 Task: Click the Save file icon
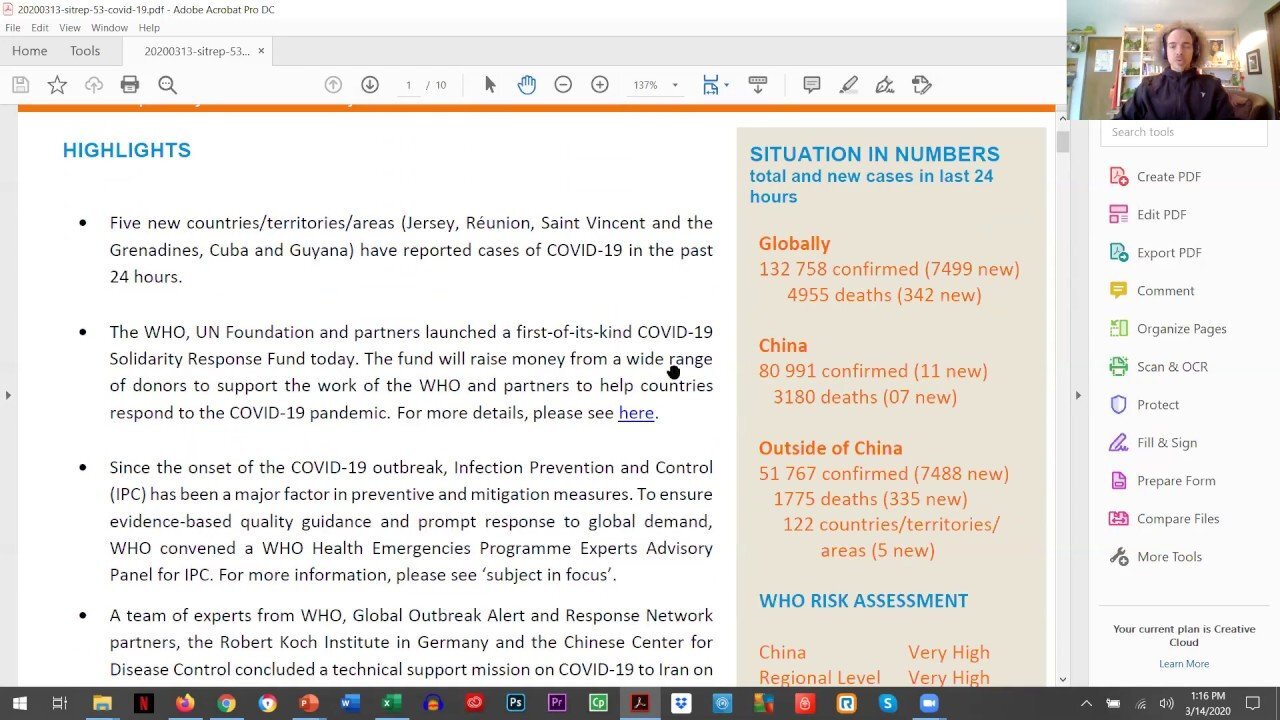click(x=20, y=85)
